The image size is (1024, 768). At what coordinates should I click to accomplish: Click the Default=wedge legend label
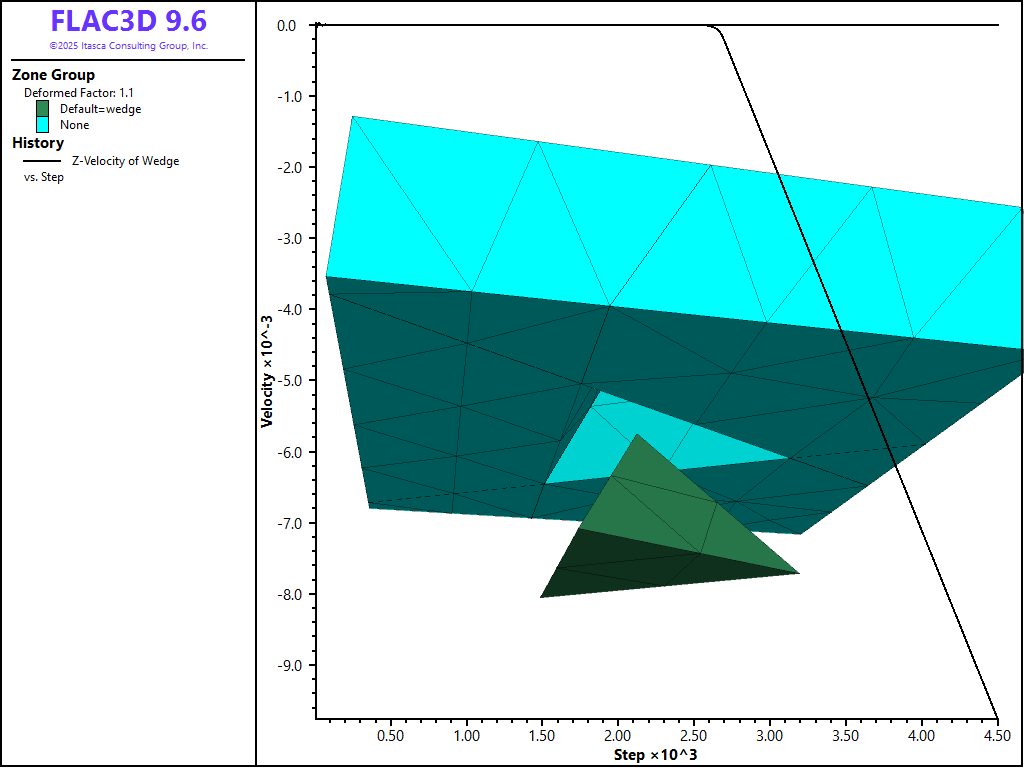pos(100,109)
